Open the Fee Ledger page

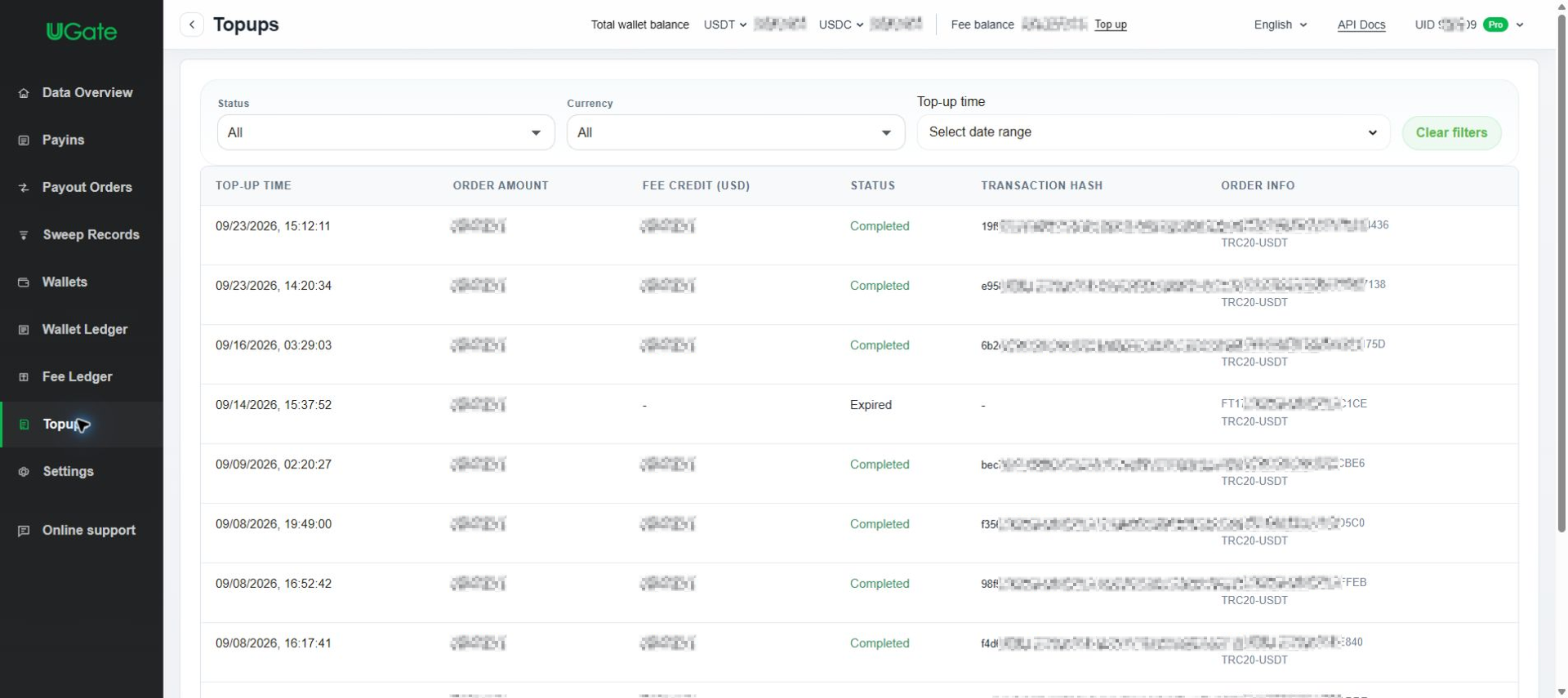point(78,377)
